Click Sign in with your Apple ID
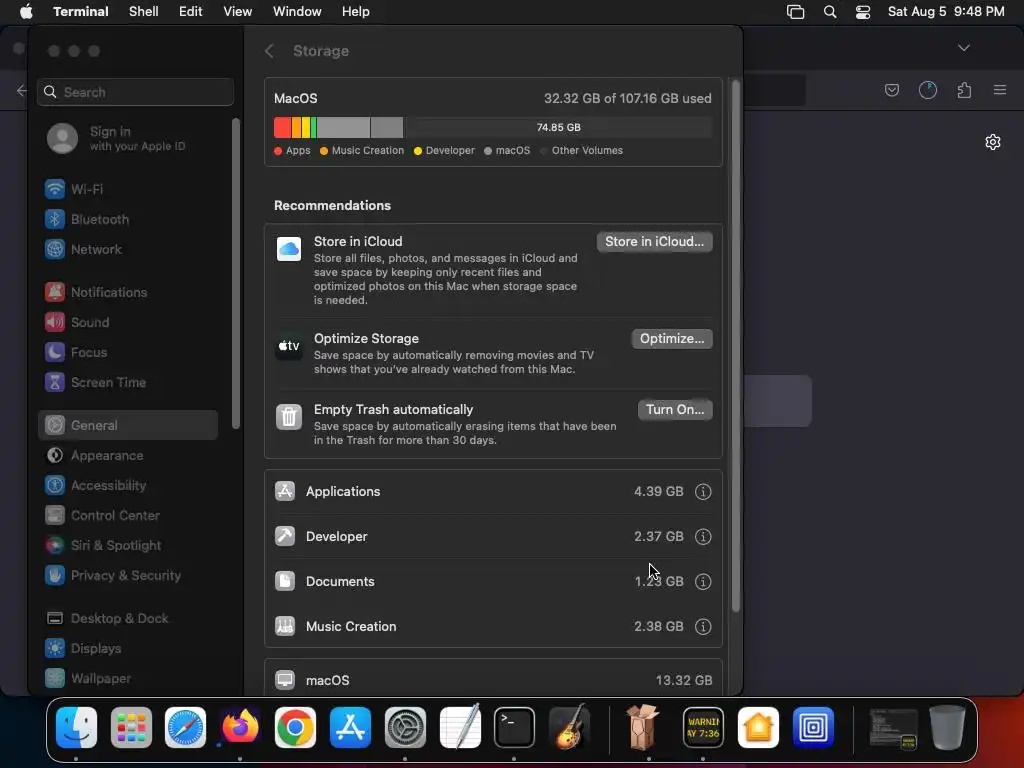1024x768 pixels. click(x=116, y=138)
